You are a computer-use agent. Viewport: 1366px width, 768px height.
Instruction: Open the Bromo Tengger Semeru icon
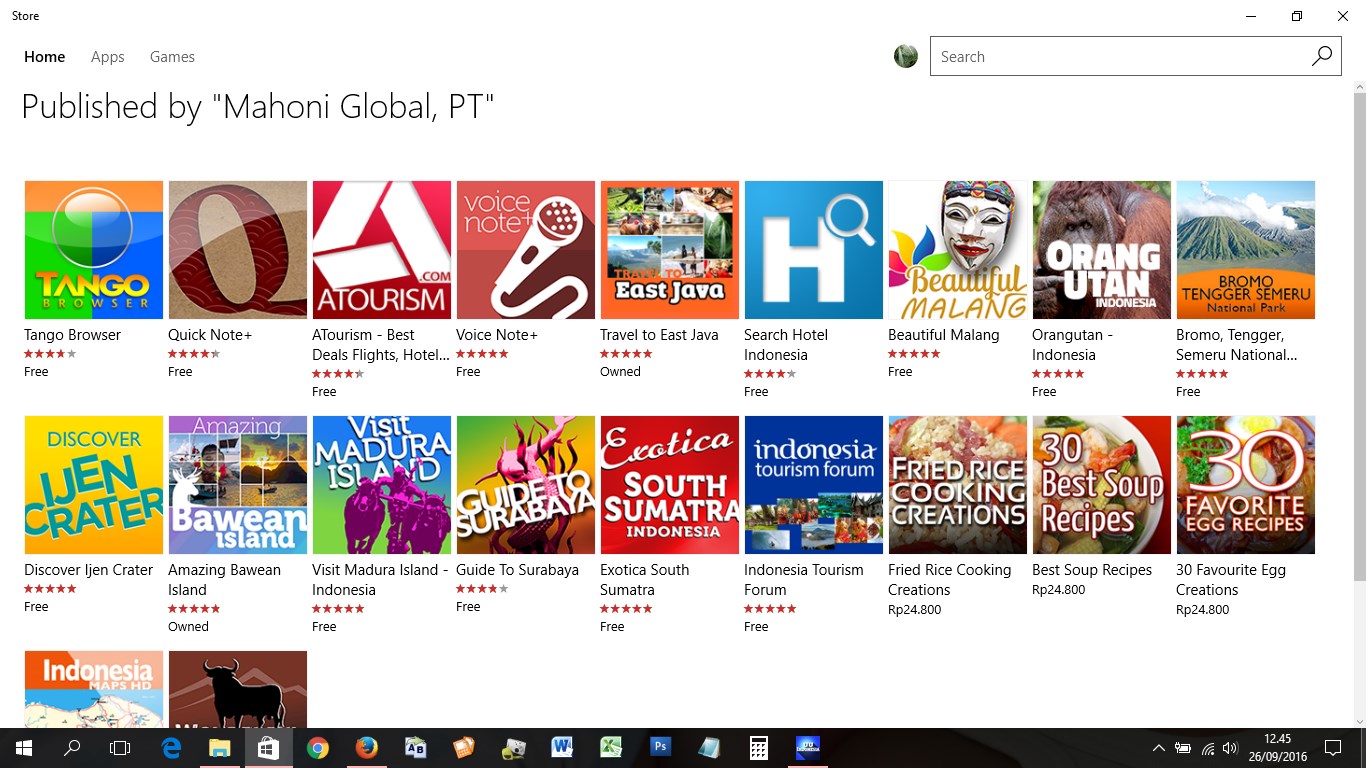click(x=1246, y=250)
